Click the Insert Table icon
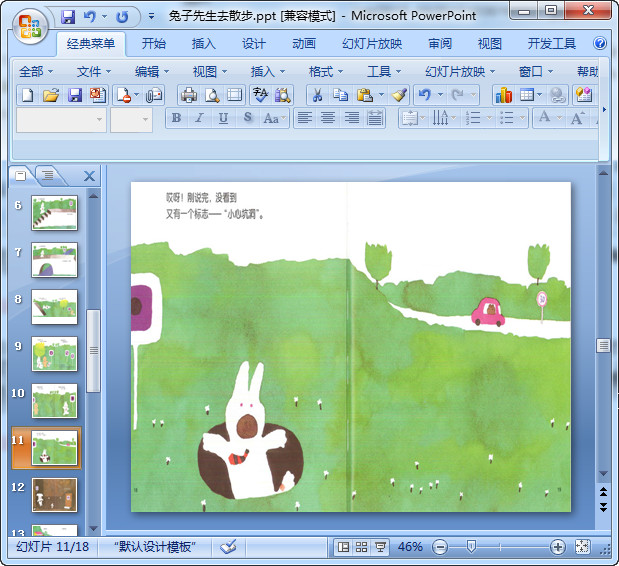Image resolution: width=619 pixels, height=566 pixels. click(527, 95)
